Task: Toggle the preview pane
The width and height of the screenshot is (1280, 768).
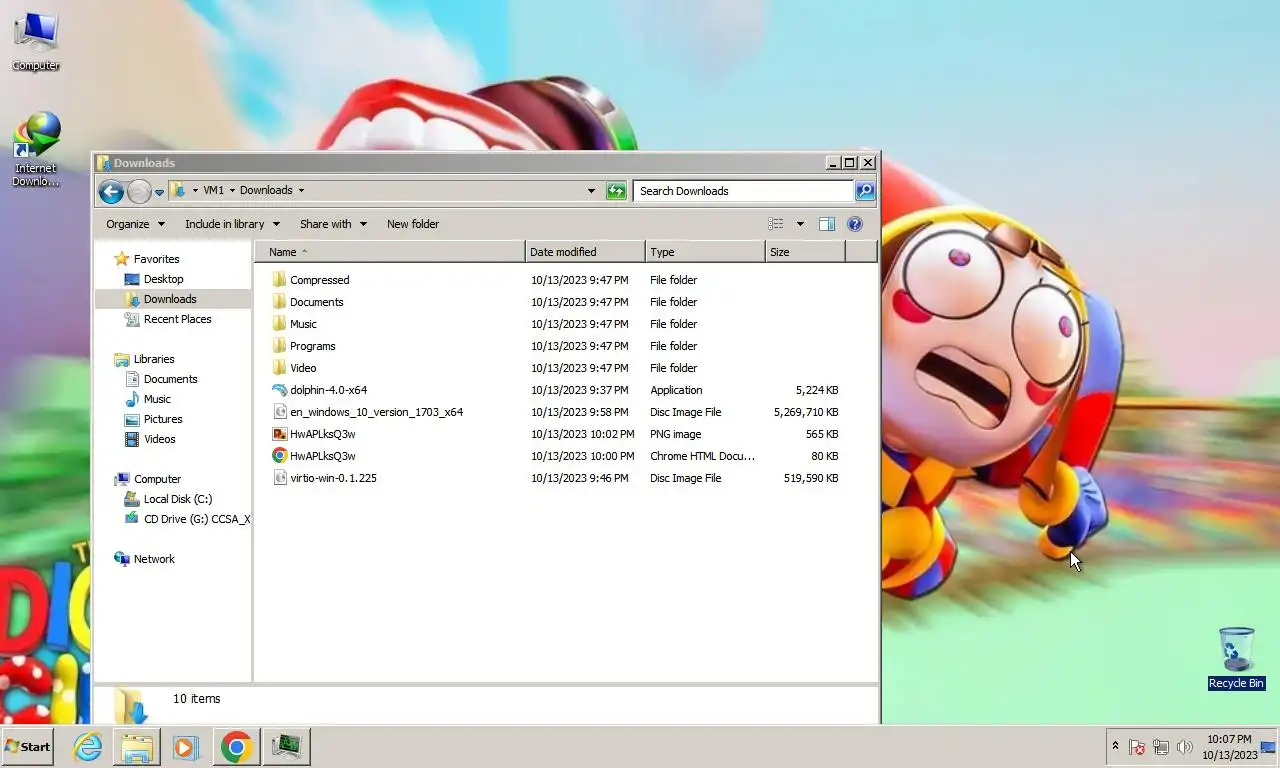Action: (827, 224)
